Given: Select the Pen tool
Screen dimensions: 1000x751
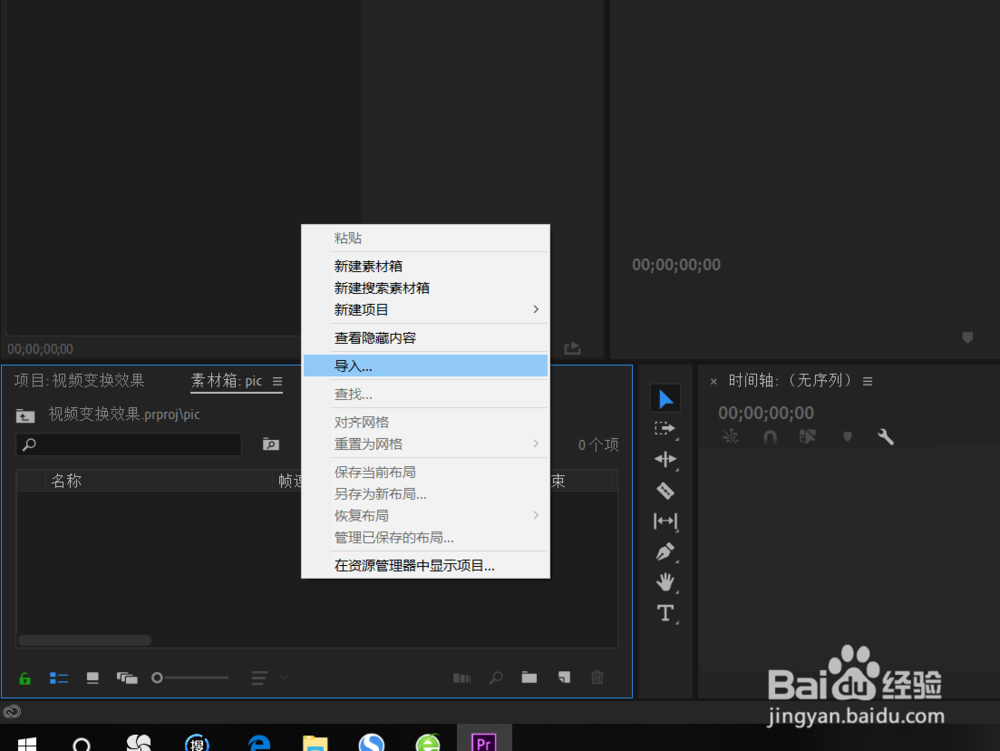Looking at the screenshot, I should (665, 551).
